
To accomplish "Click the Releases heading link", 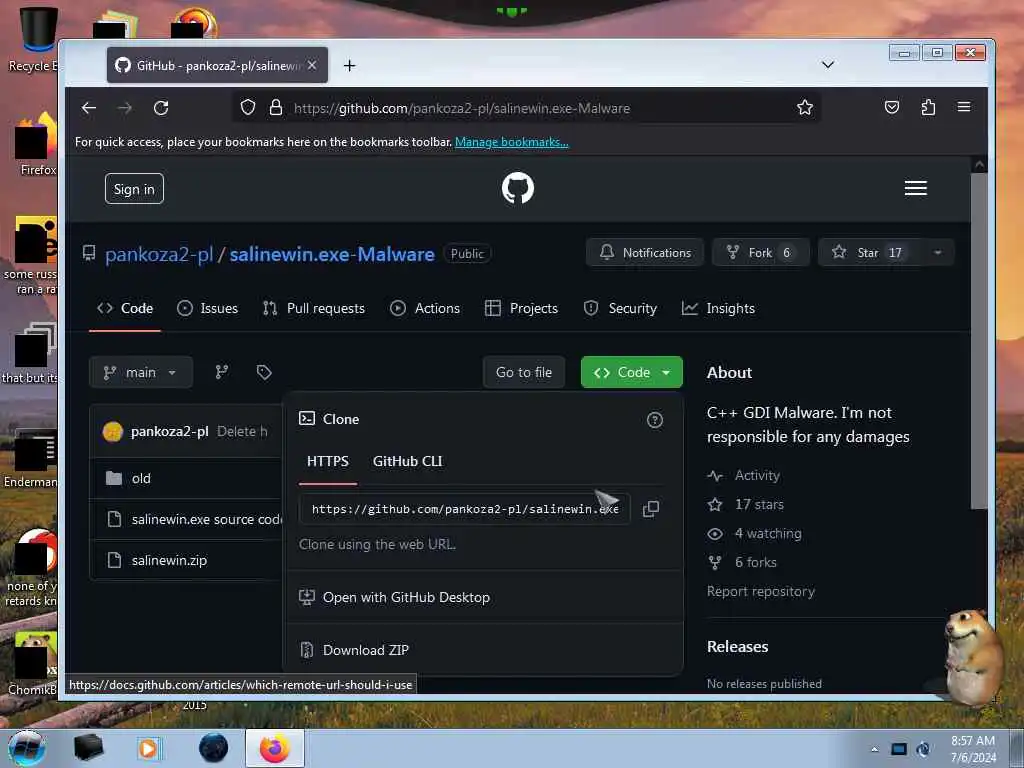I will click(x=737, y=647).
